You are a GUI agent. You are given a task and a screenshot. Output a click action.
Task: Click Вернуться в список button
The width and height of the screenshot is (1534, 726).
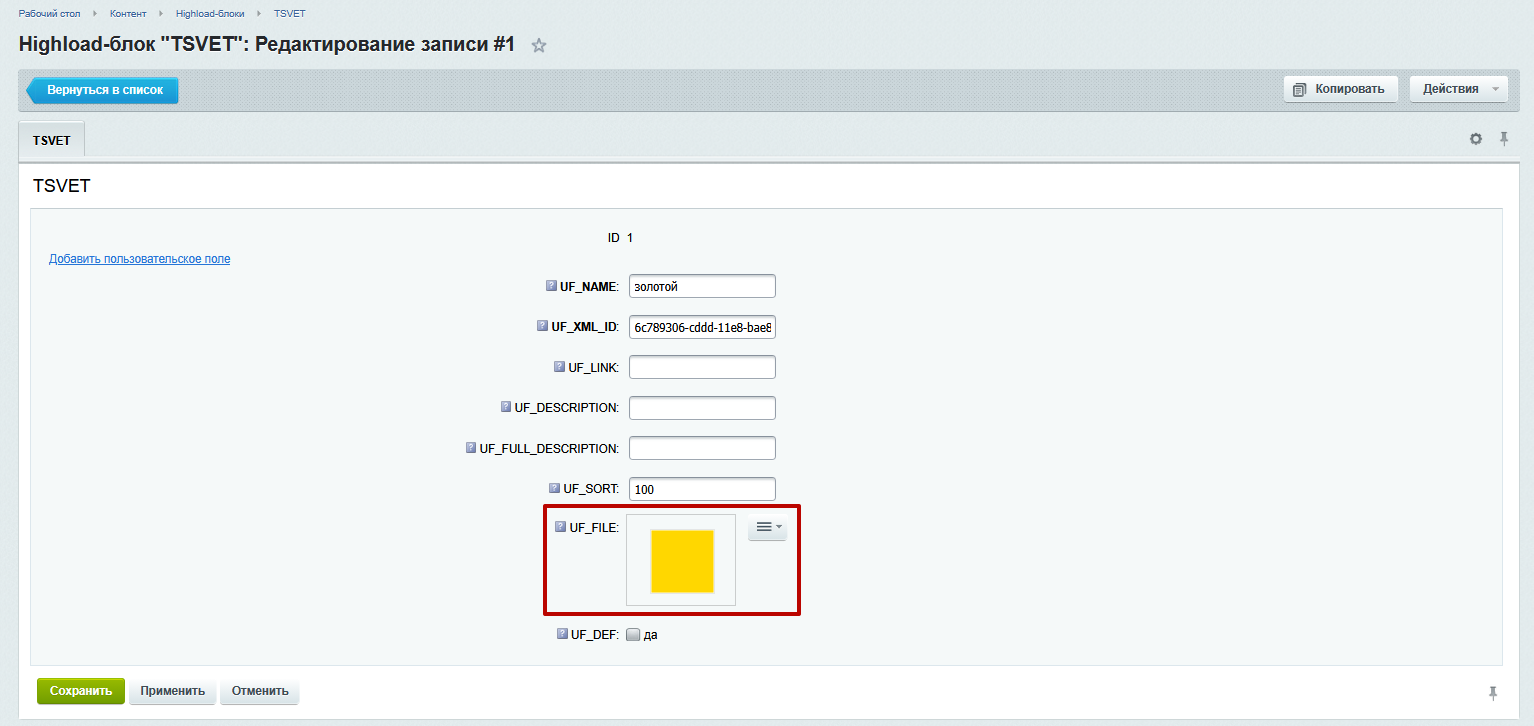104,90
